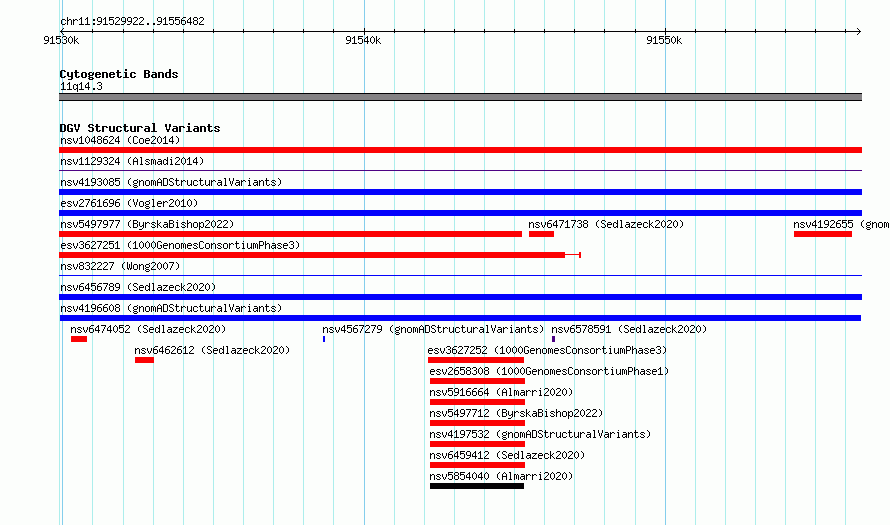
Task: Click the tiny blue nsv4567279 marker
Action: point(324,339)
